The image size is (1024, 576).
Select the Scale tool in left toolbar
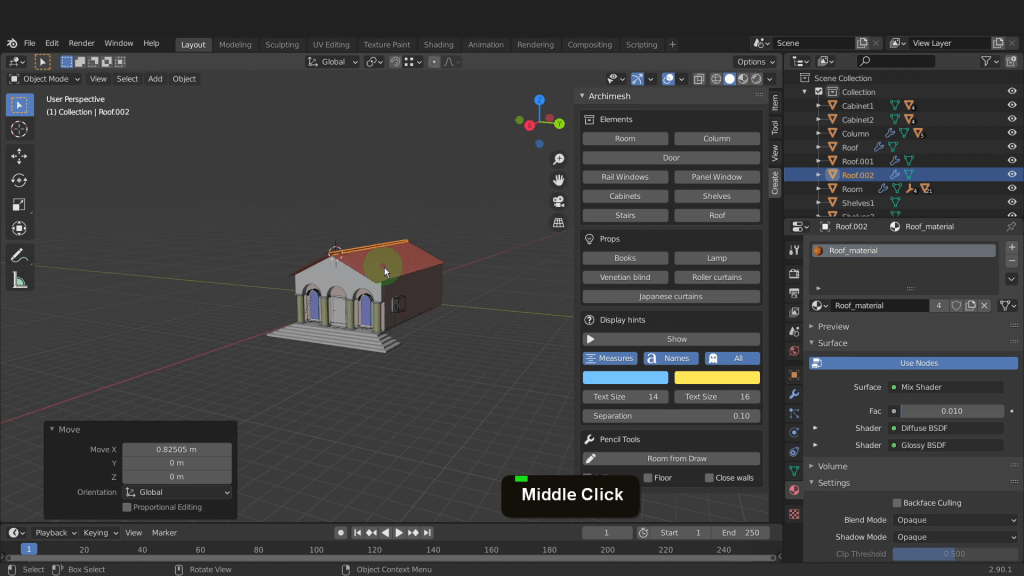pyautogui.click(x=19, y=204)
